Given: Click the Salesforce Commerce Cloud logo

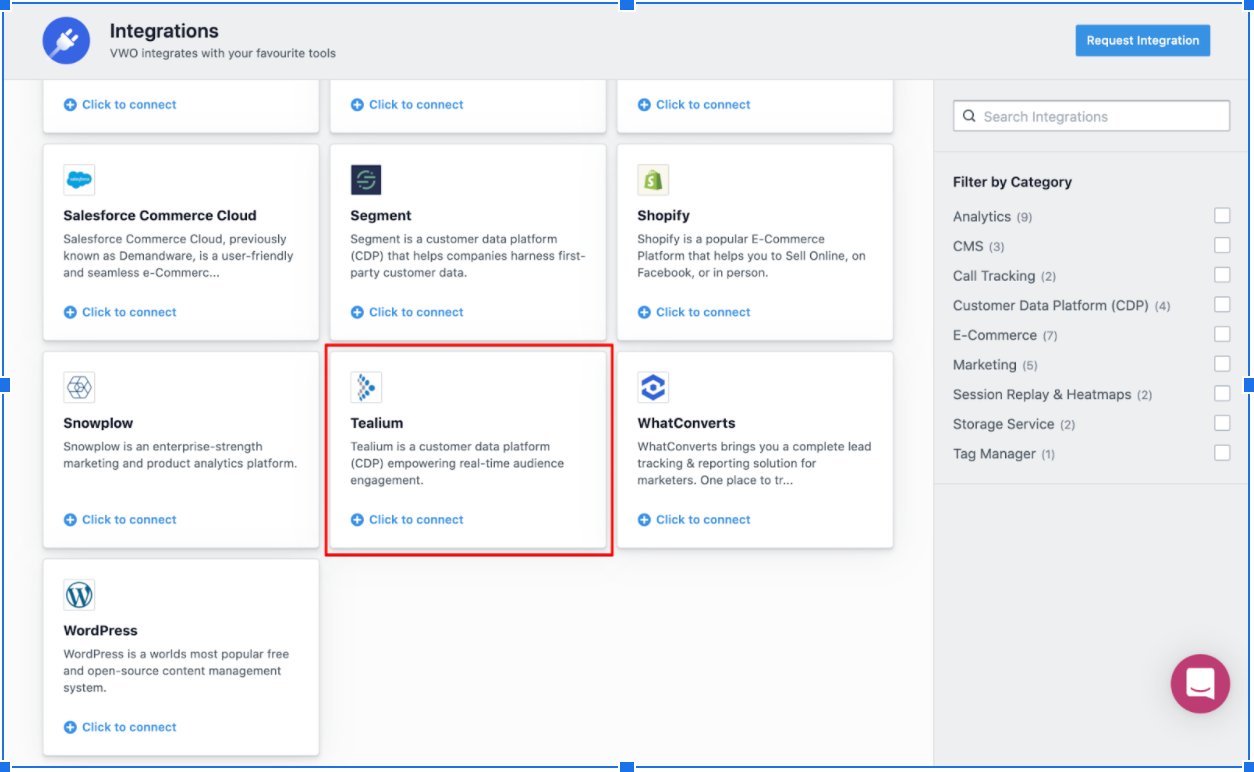Looking at the screenshot, I should point(79,180).
